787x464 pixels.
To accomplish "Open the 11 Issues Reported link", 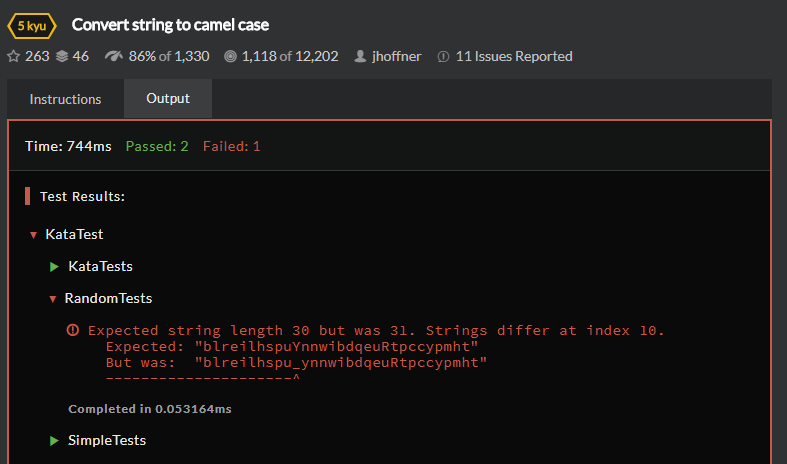I will click(514, 57).
